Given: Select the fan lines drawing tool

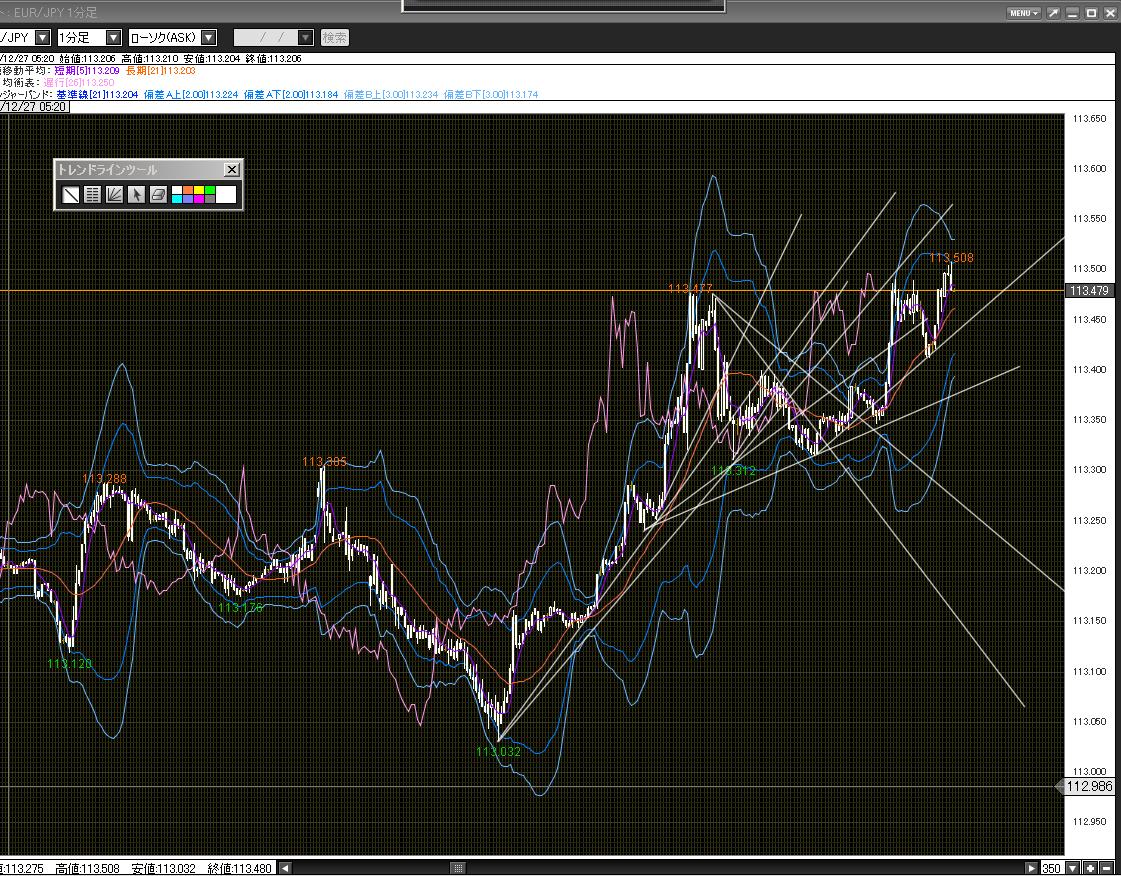Looking at the screenshot, I should click(x=115, y=195).
